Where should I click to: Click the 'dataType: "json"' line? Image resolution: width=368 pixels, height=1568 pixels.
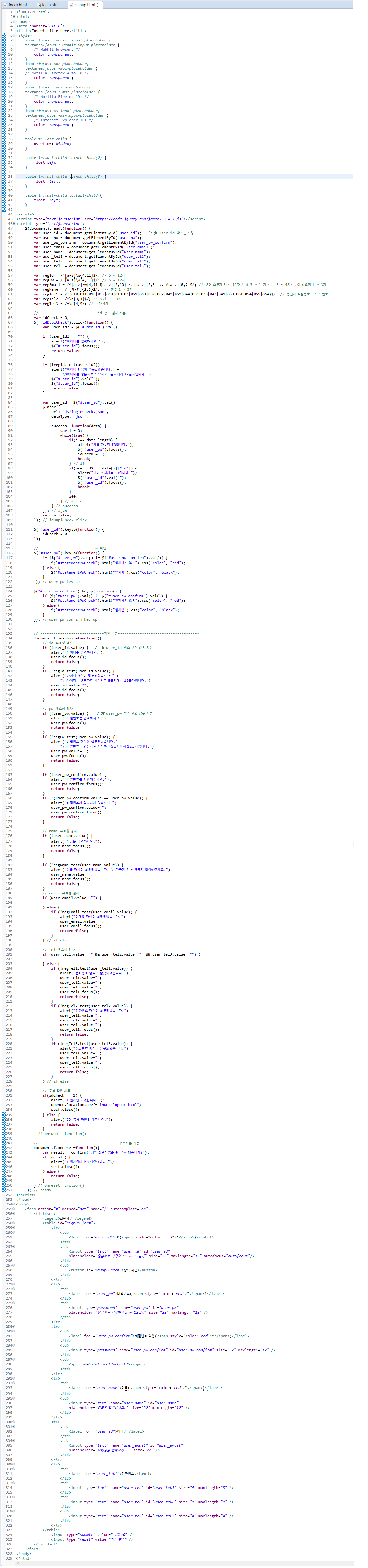(70, 416)
